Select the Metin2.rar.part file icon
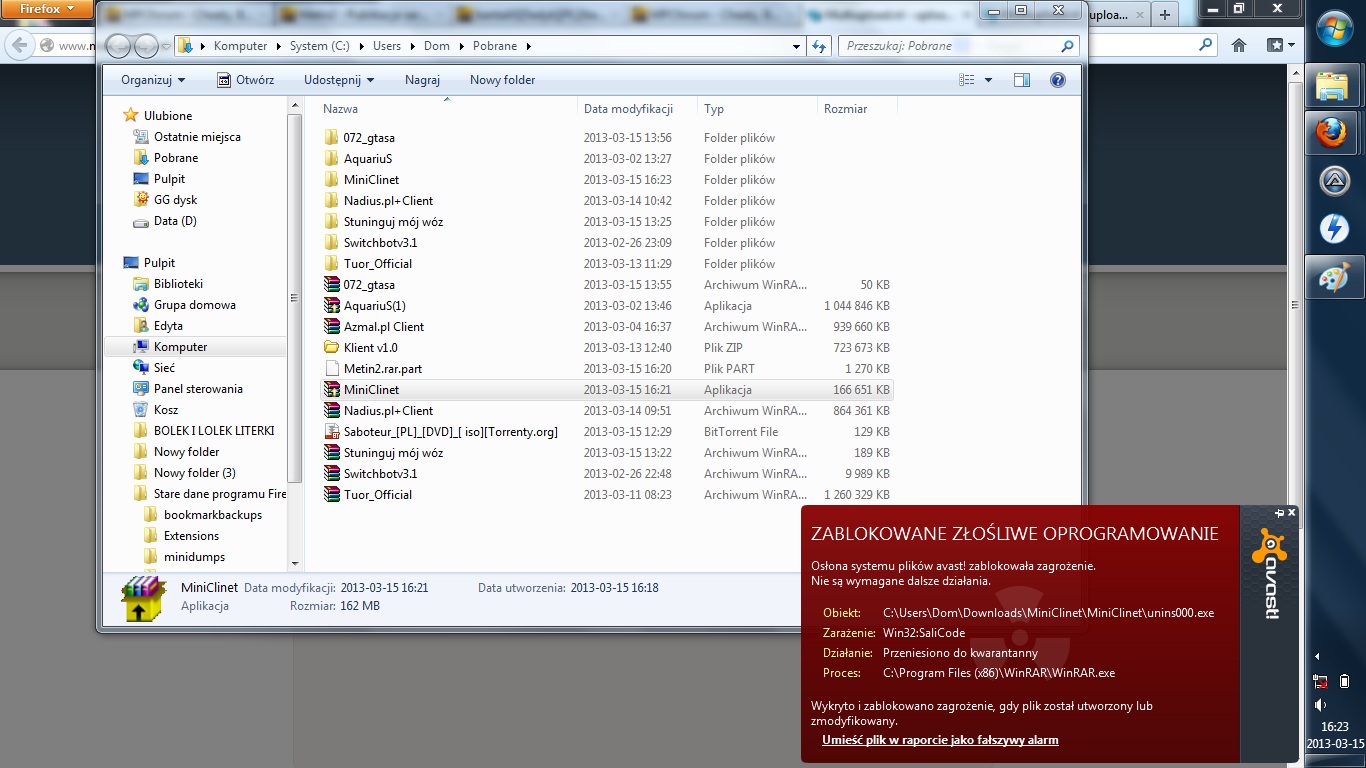 click(x=332, y=369)
